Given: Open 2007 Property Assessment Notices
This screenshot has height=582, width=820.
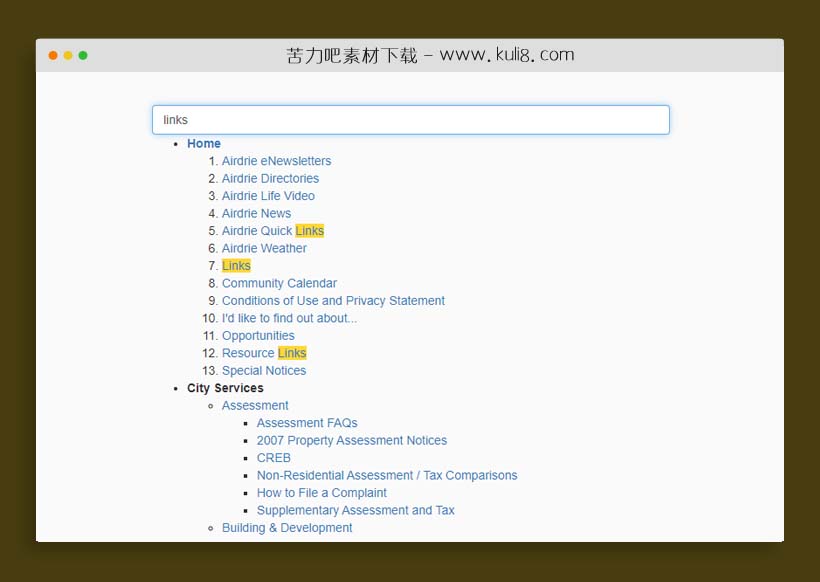Looking at the screenshot, I should tap(351, 441).
